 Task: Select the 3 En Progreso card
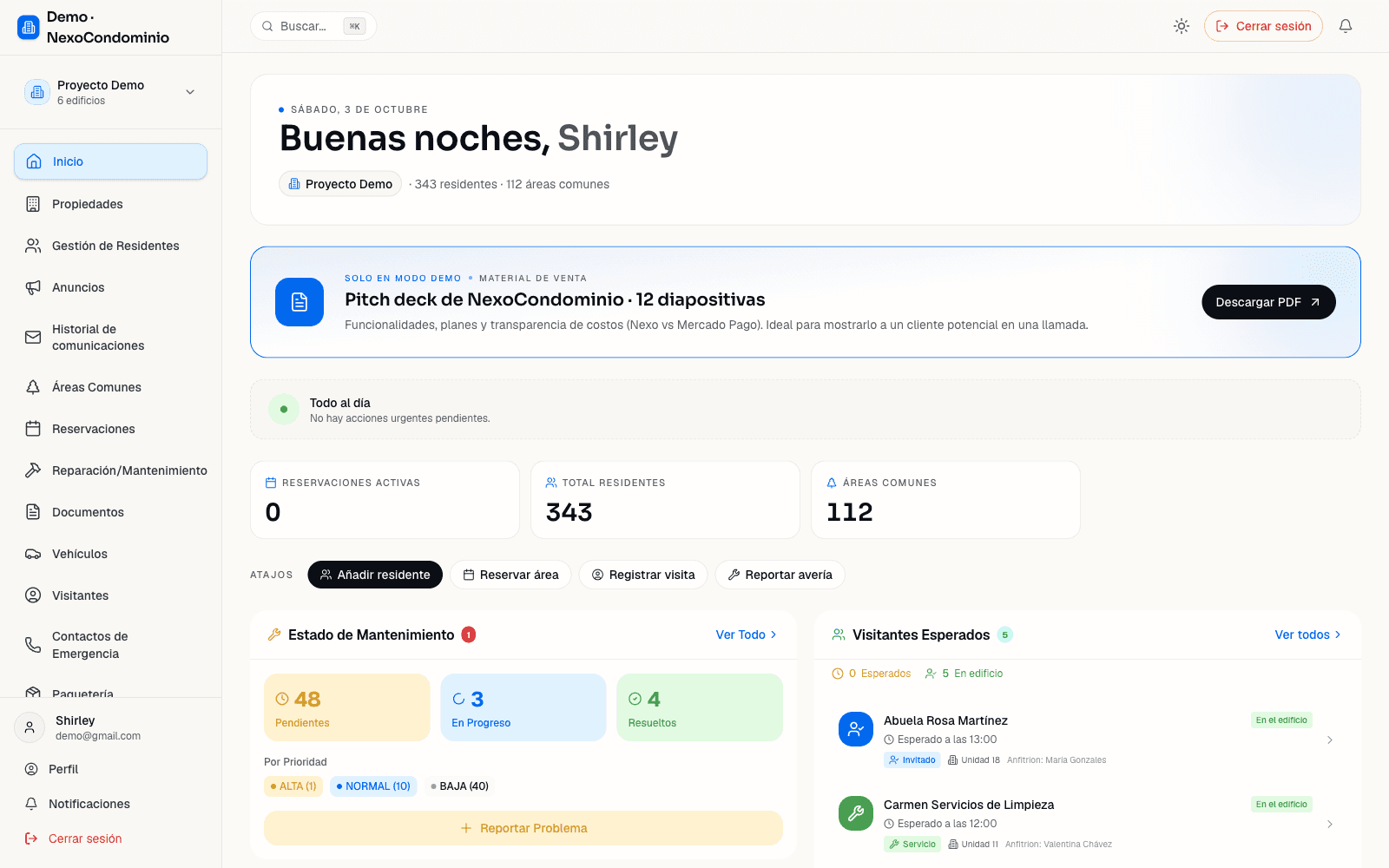tap(523, 707)
